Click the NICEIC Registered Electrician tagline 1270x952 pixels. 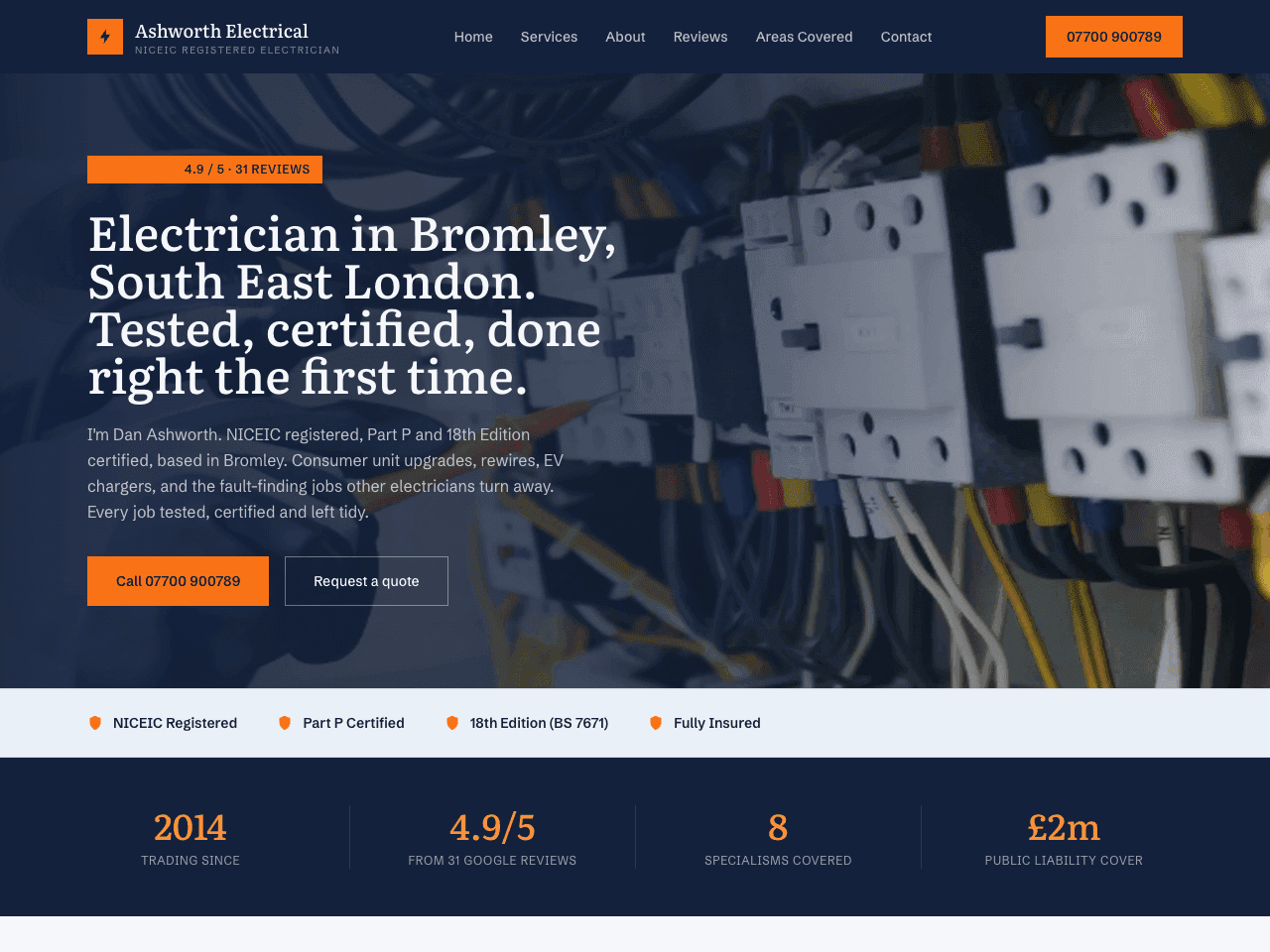[237, 50]
